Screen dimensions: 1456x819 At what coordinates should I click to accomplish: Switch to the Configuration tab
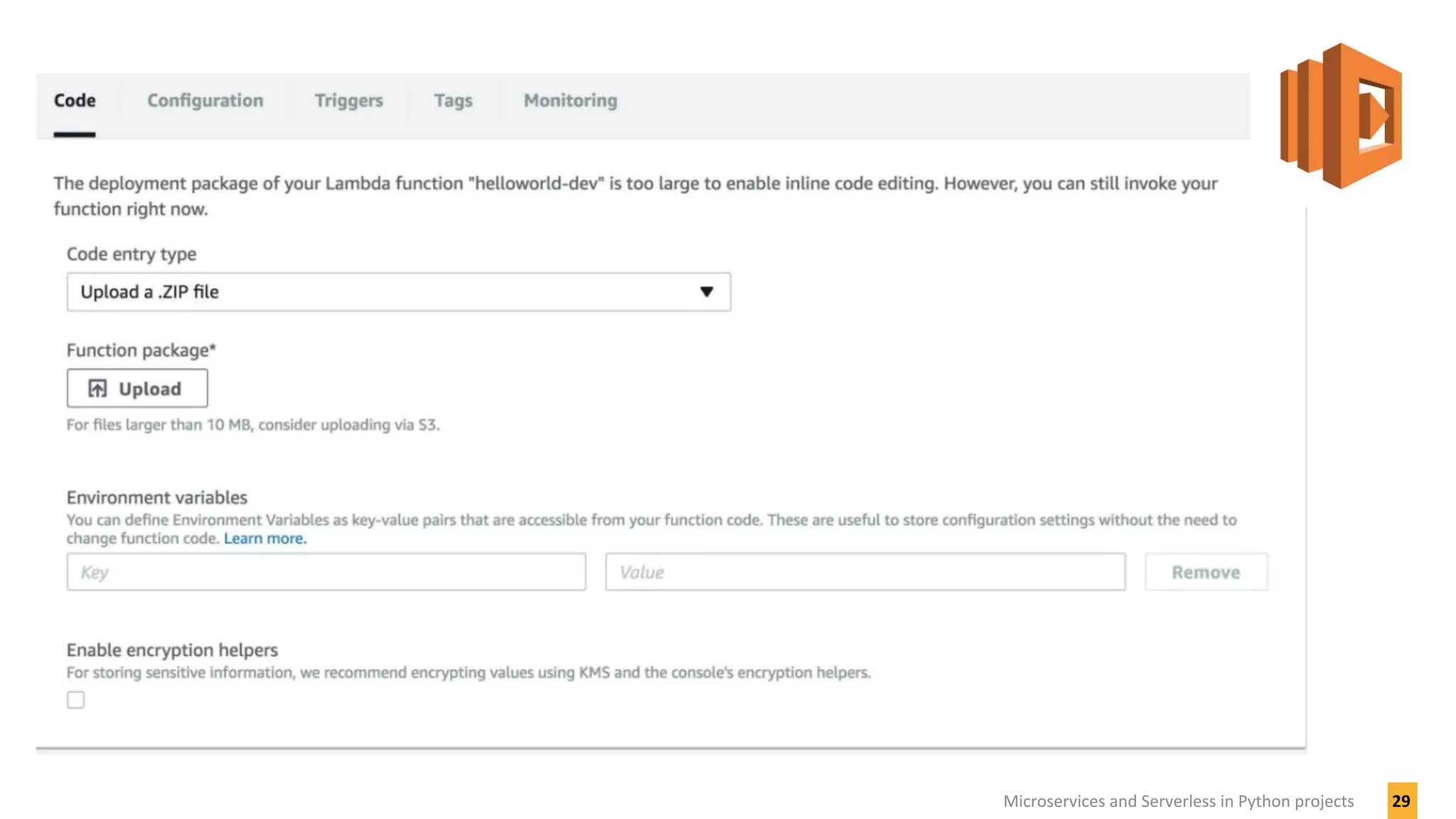(x=205, y=101)
